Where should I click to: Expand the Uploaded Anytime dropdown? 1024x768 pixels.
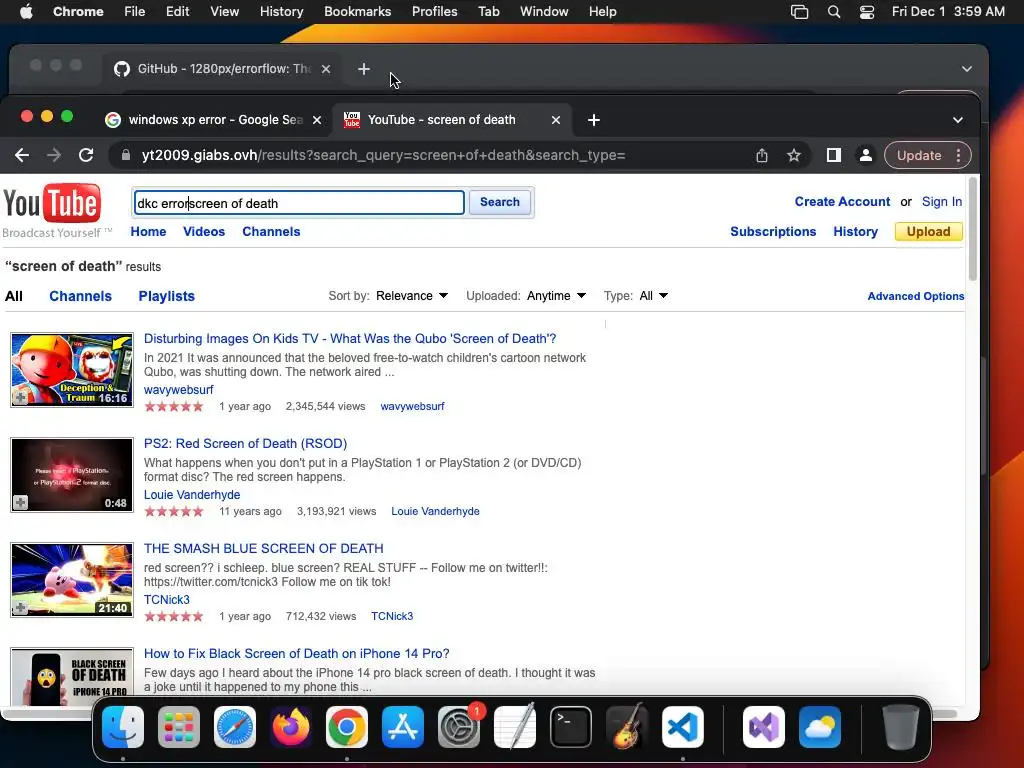[x=556, y=296]
